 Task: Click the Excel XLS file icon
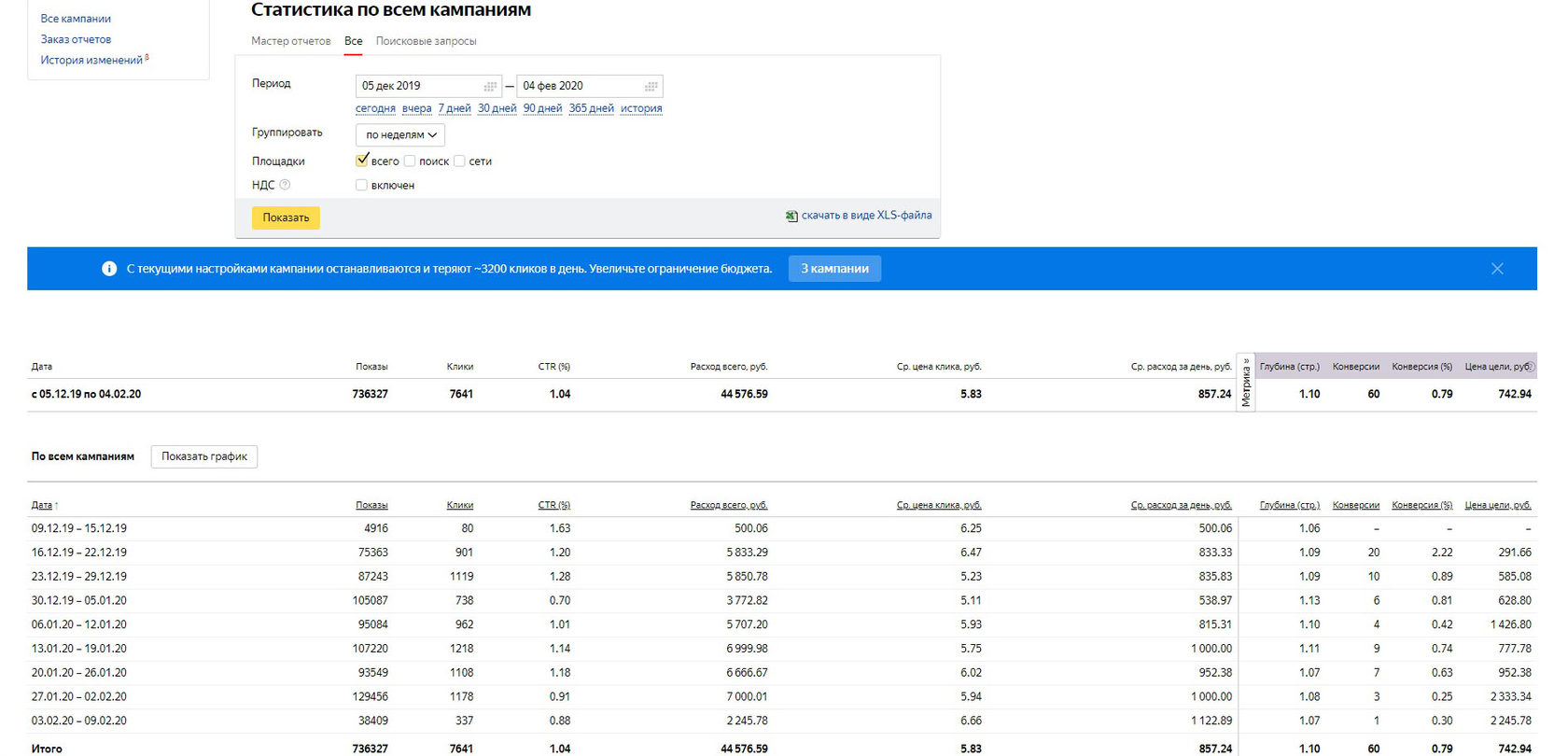(x=791, y=216)
